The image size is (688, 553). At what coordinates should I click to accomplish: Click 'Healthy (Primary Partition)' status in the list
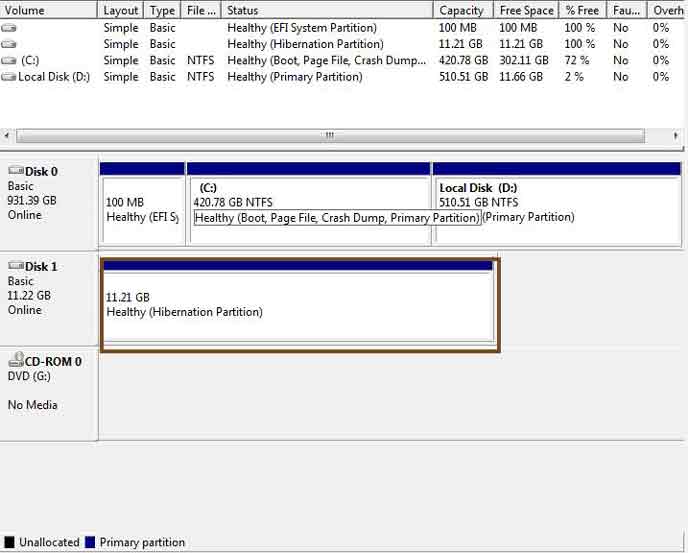pyautogui.click(x=295, y=77)
